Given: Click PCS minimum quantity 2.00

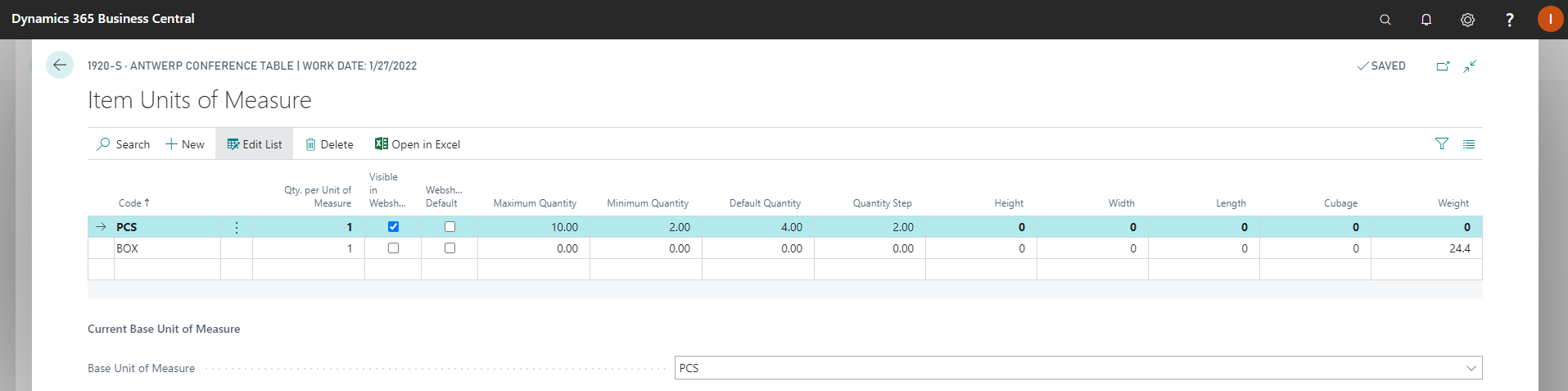Looking at the screenshot, I should pos(646,227).
